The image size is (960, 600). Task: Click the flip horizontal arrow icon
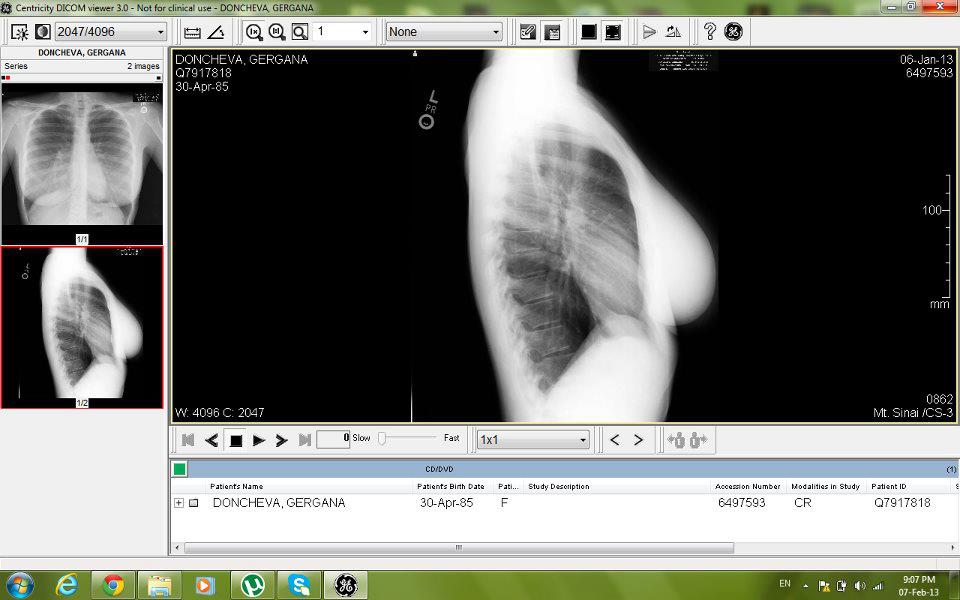pos(650,32)
